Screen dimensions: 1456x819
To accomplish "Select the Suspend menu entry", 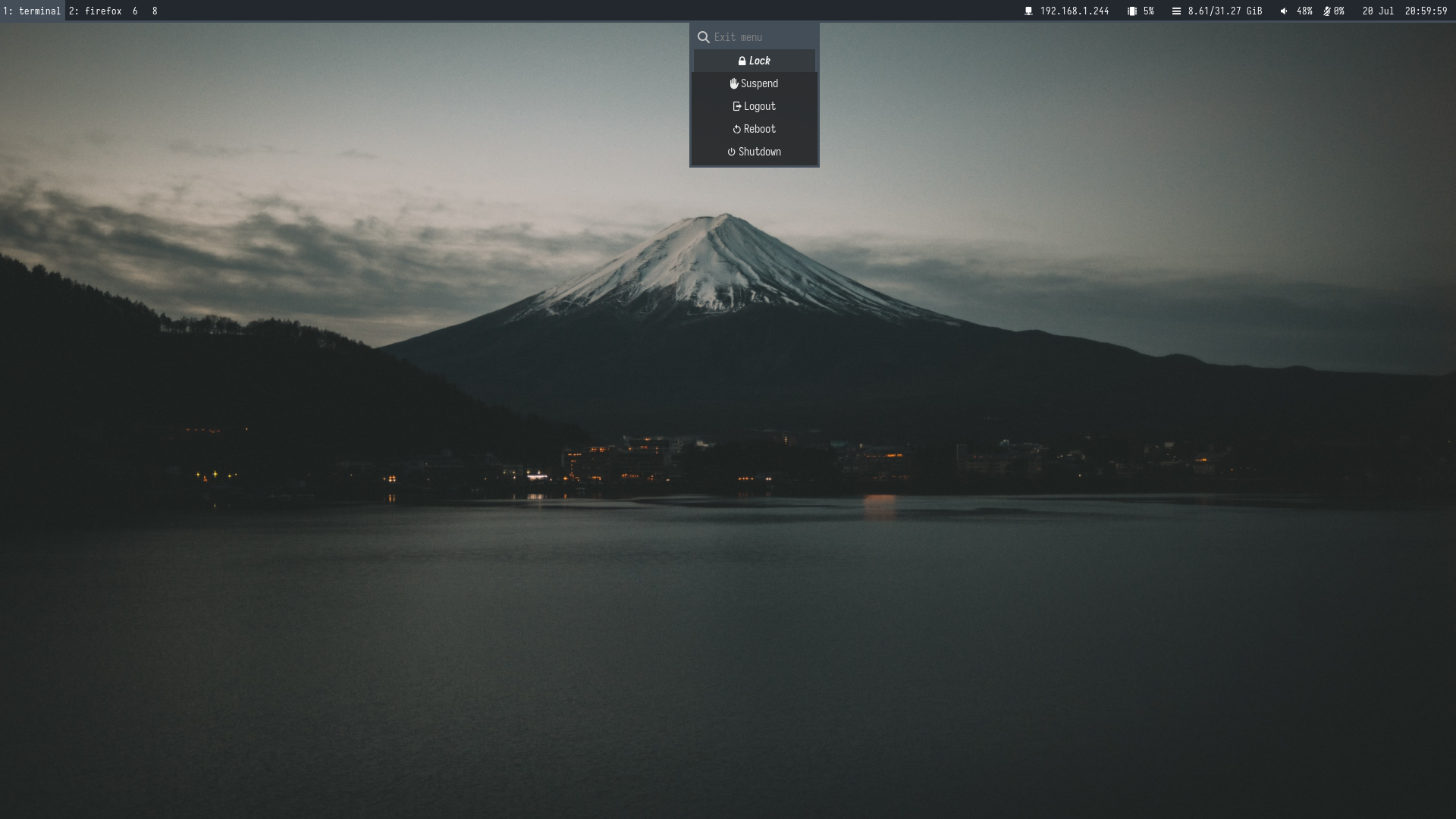I will (x=759, y=83).
